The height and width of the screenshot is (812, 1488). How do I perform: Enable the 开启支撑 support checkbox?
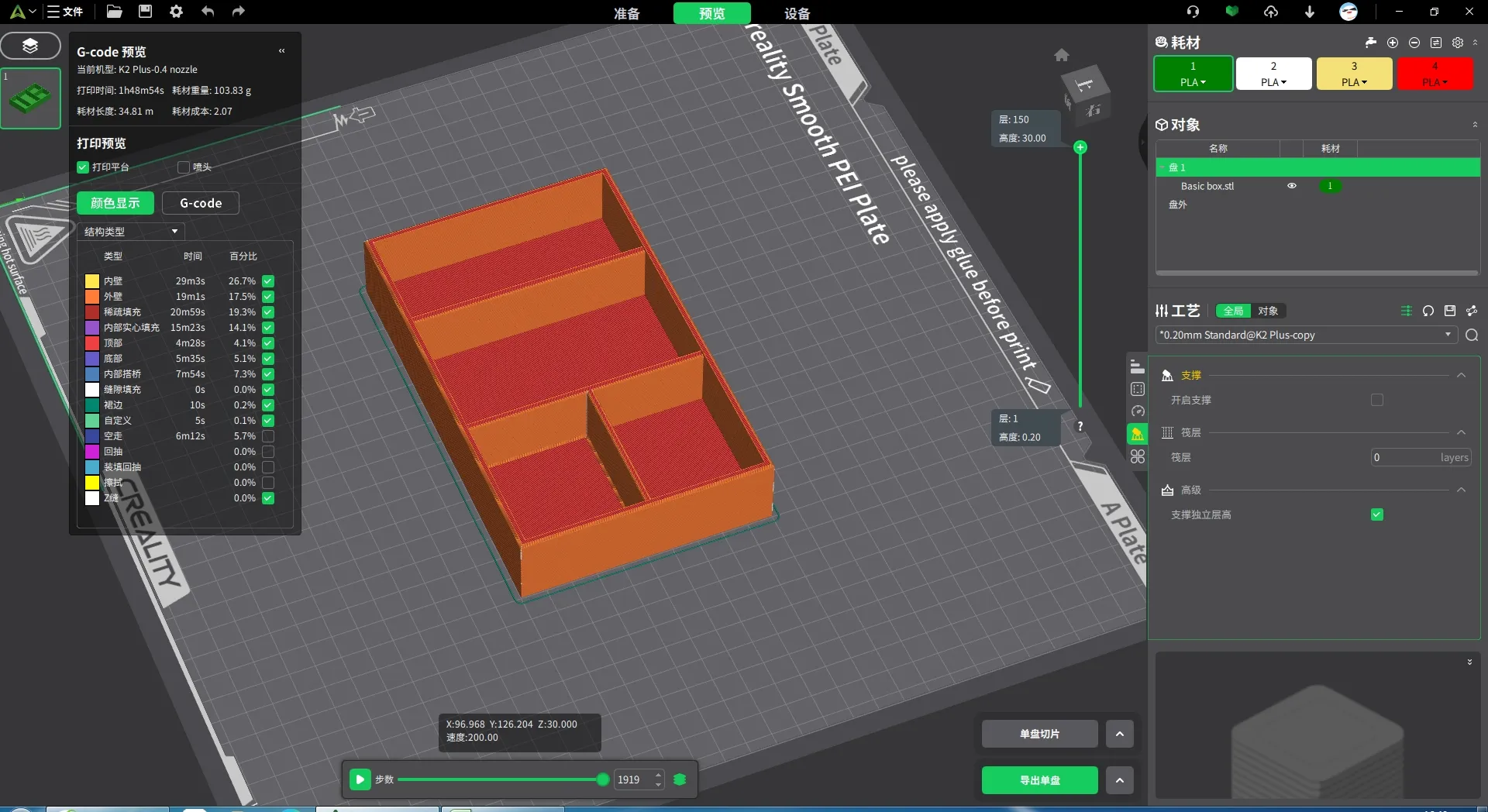1377,400
